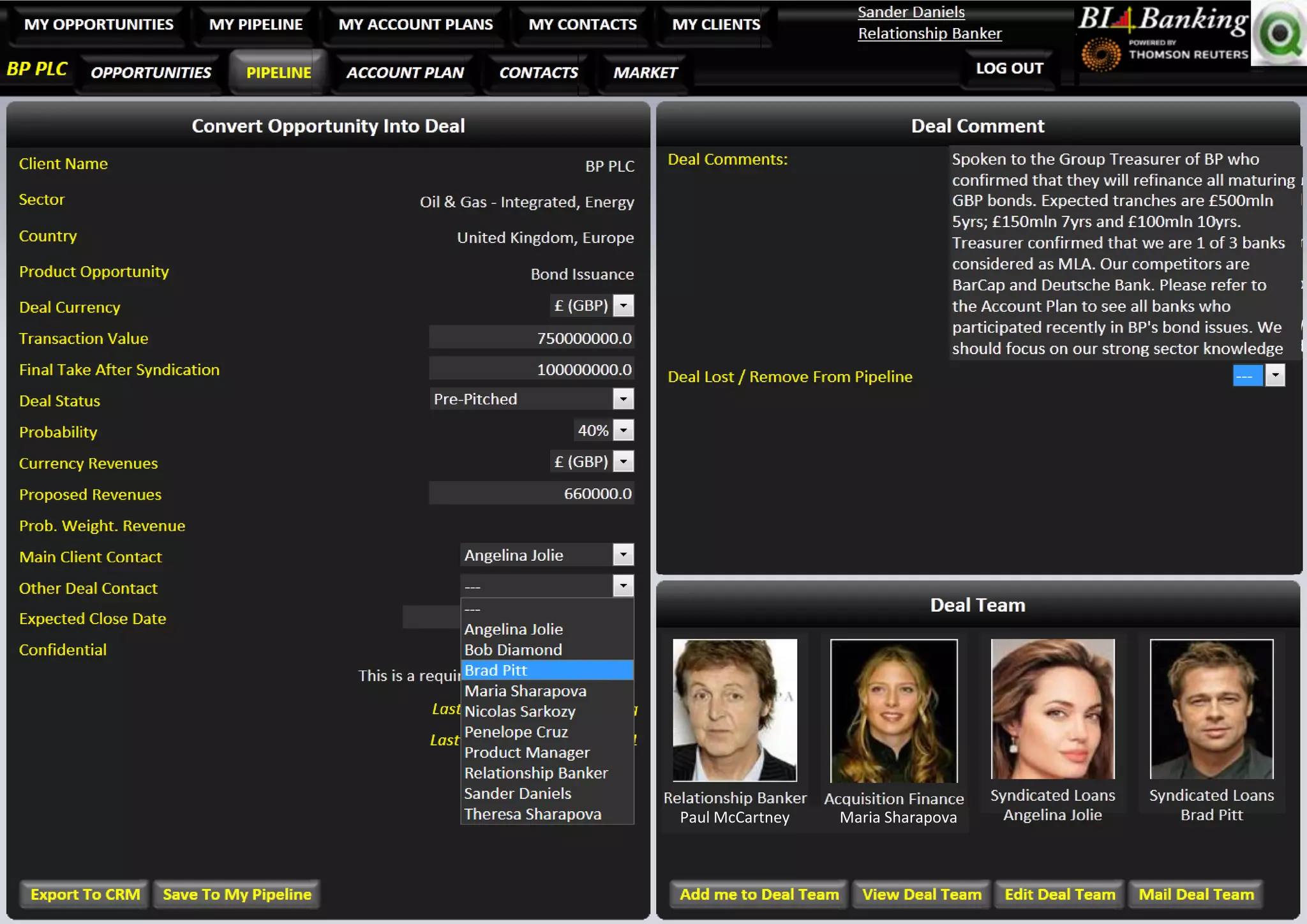Open the Deal Currency dropdown arrow

pyautogui.click(x=624, y=306)
